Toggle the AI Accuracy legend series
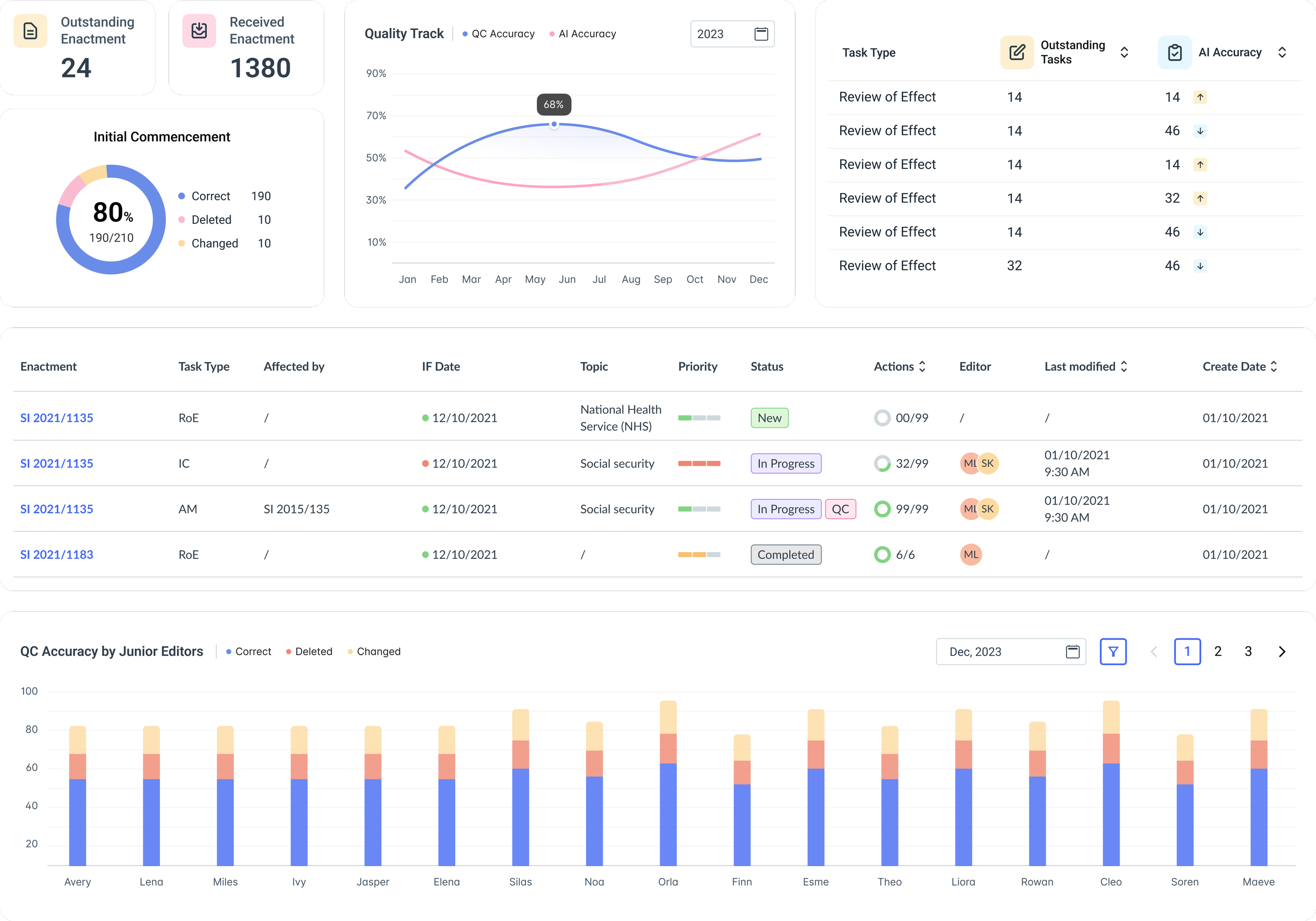The image size is (1316, 921). click(582, 34)
